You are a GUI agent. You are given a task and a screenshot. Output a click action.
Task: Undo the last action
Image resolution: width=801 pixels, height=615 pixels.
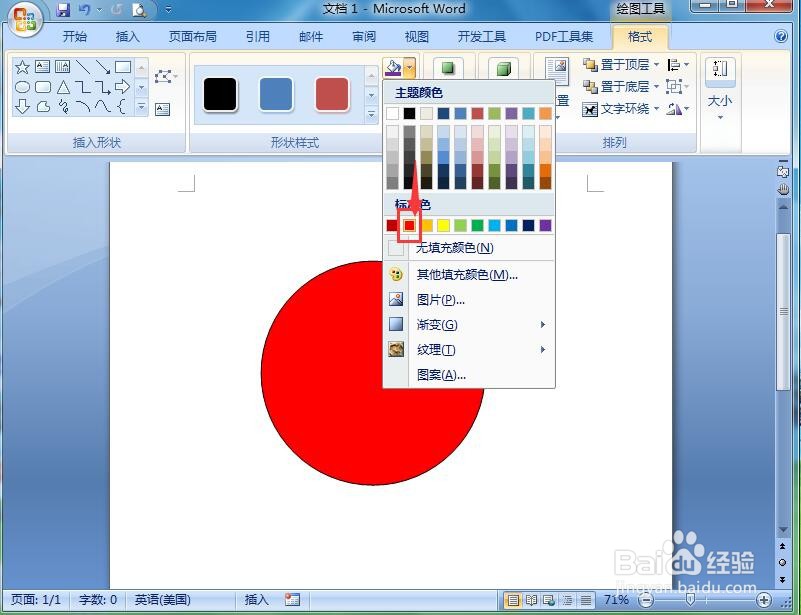coord(84,10)
